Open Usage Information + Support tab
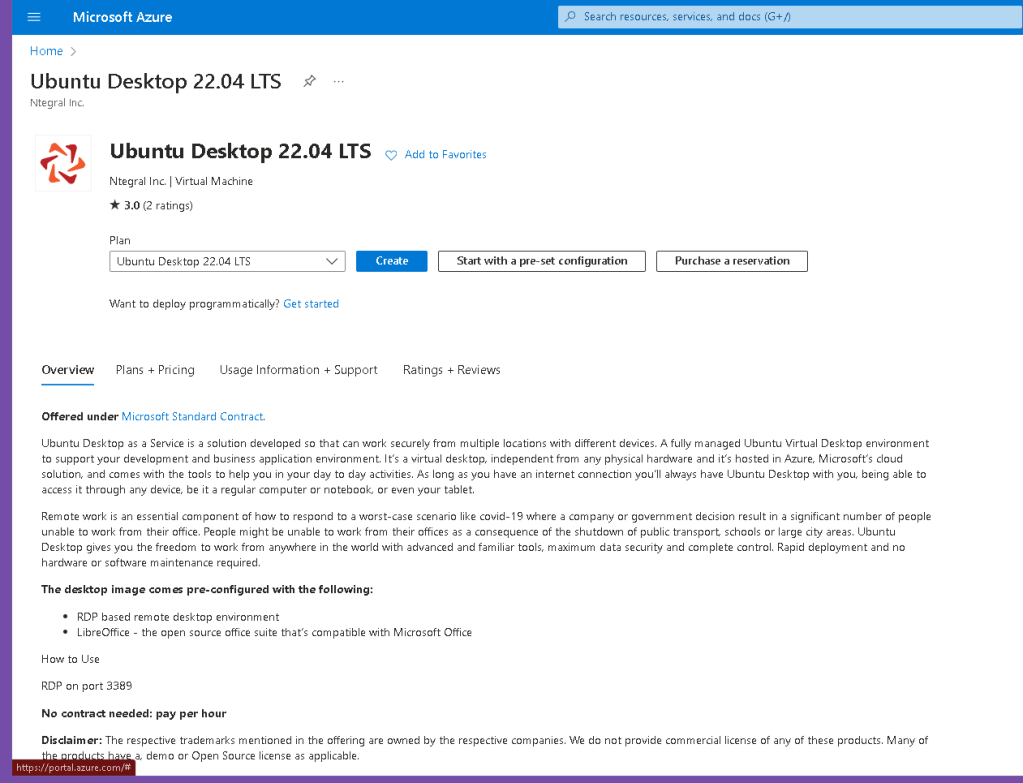The height and width of the screenshot is (783, 1023). 299,370
